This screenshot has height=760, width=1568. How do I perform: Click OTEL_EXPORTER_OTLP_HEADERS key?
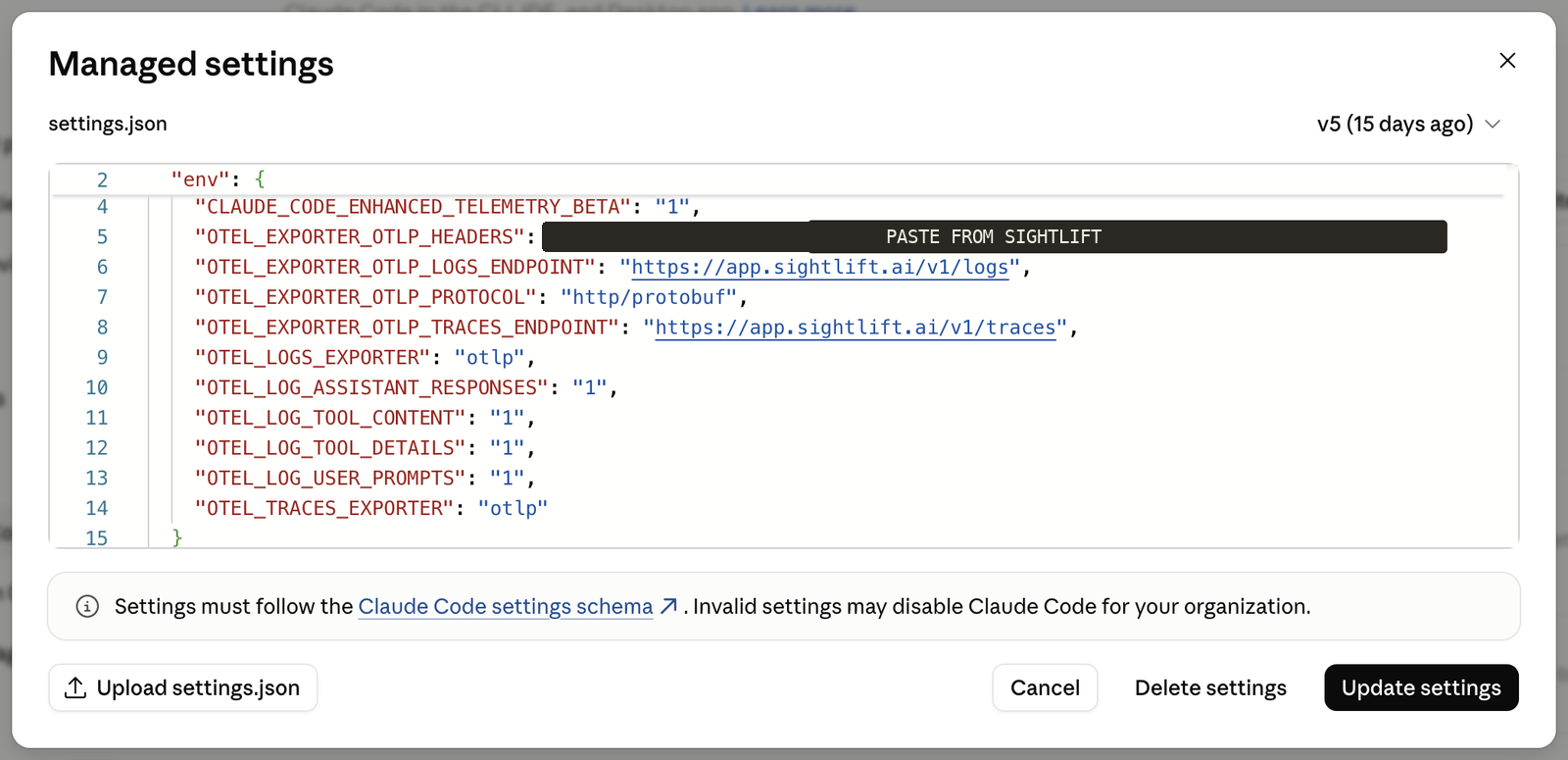click(360, 236)
